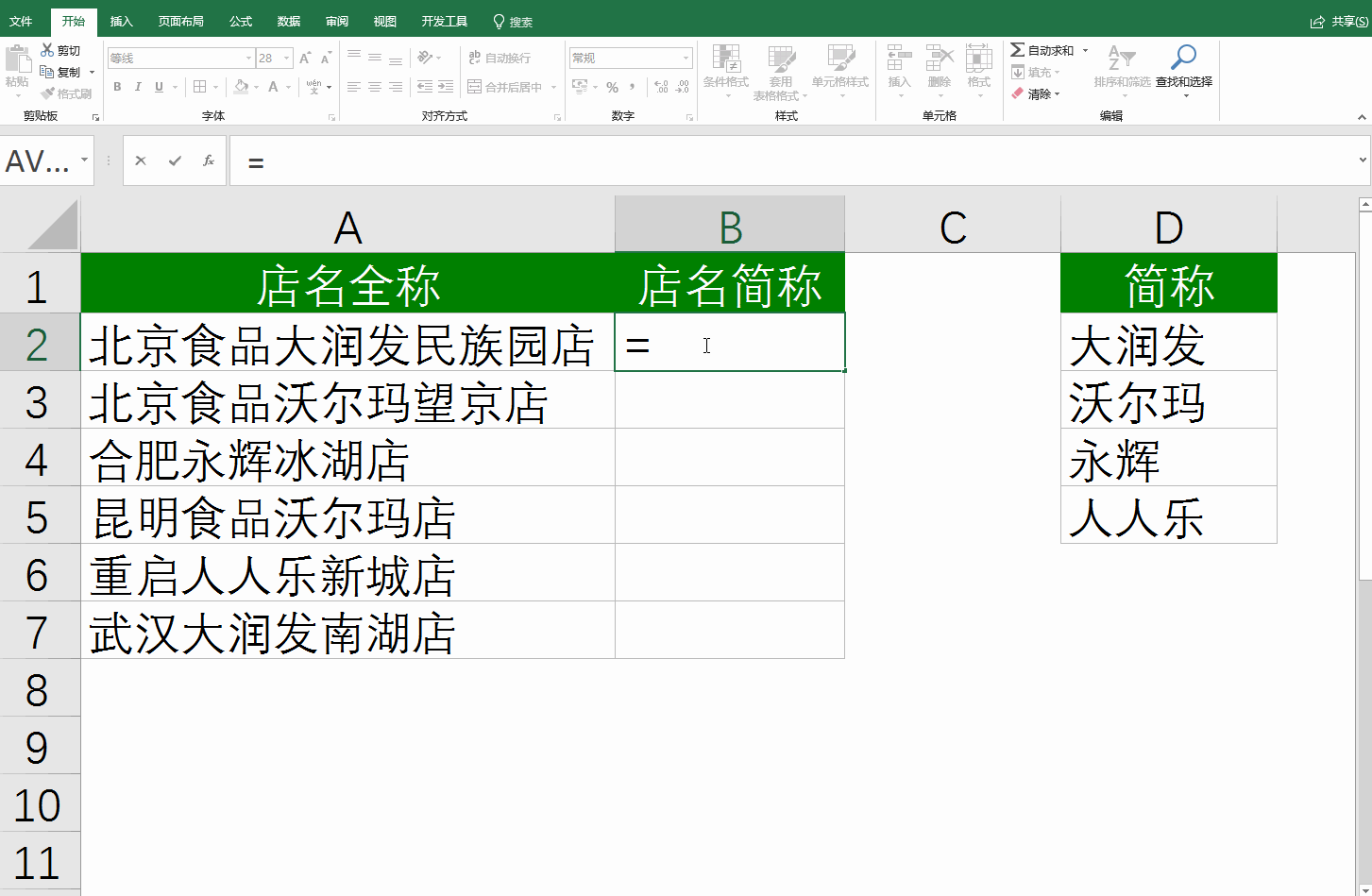Click the formula bar cancel X icon
The width and height of the screenshot is (1372, 896).
tap(141, 161)
